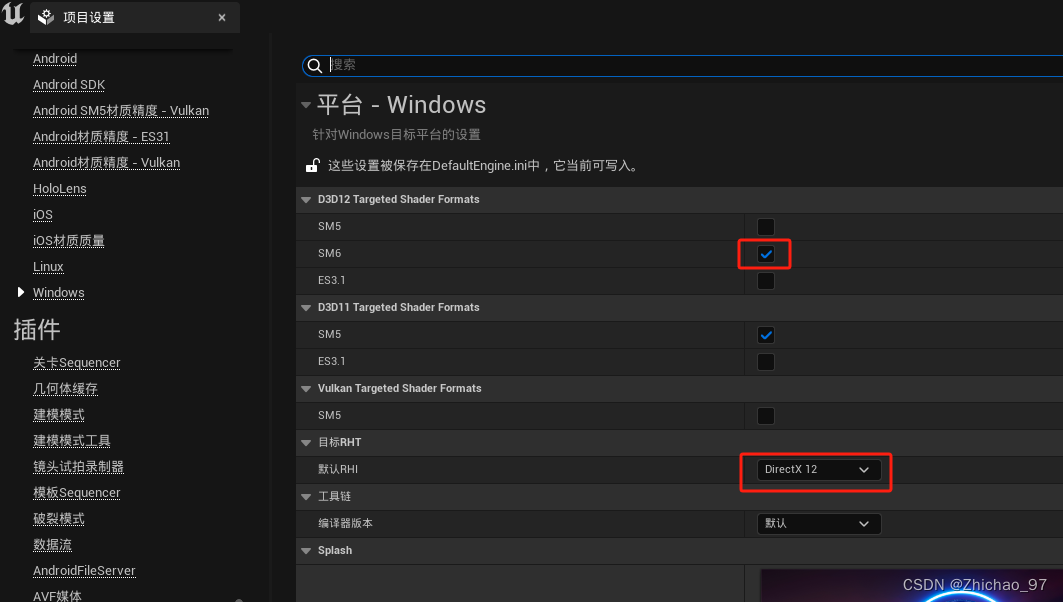This screenshot has height=602, width=1063.
Task: Open the 破裂模式 plugin settings
Action: (59, 519)
